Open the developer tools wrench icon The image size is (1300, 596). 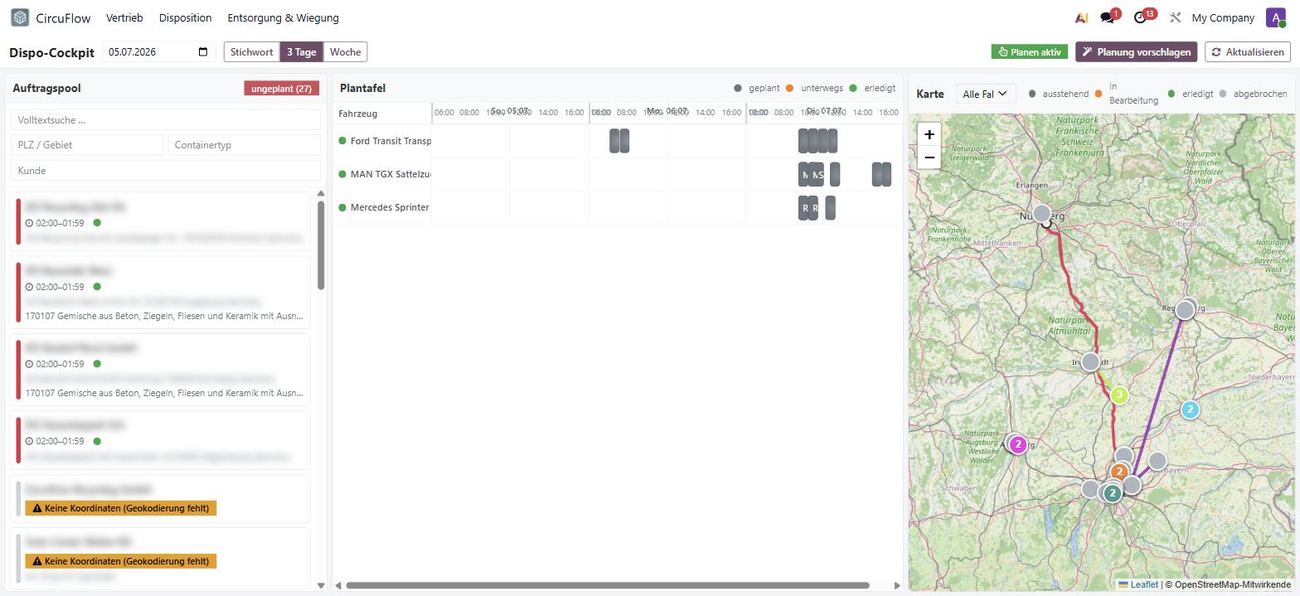(x=1175, y=18)
